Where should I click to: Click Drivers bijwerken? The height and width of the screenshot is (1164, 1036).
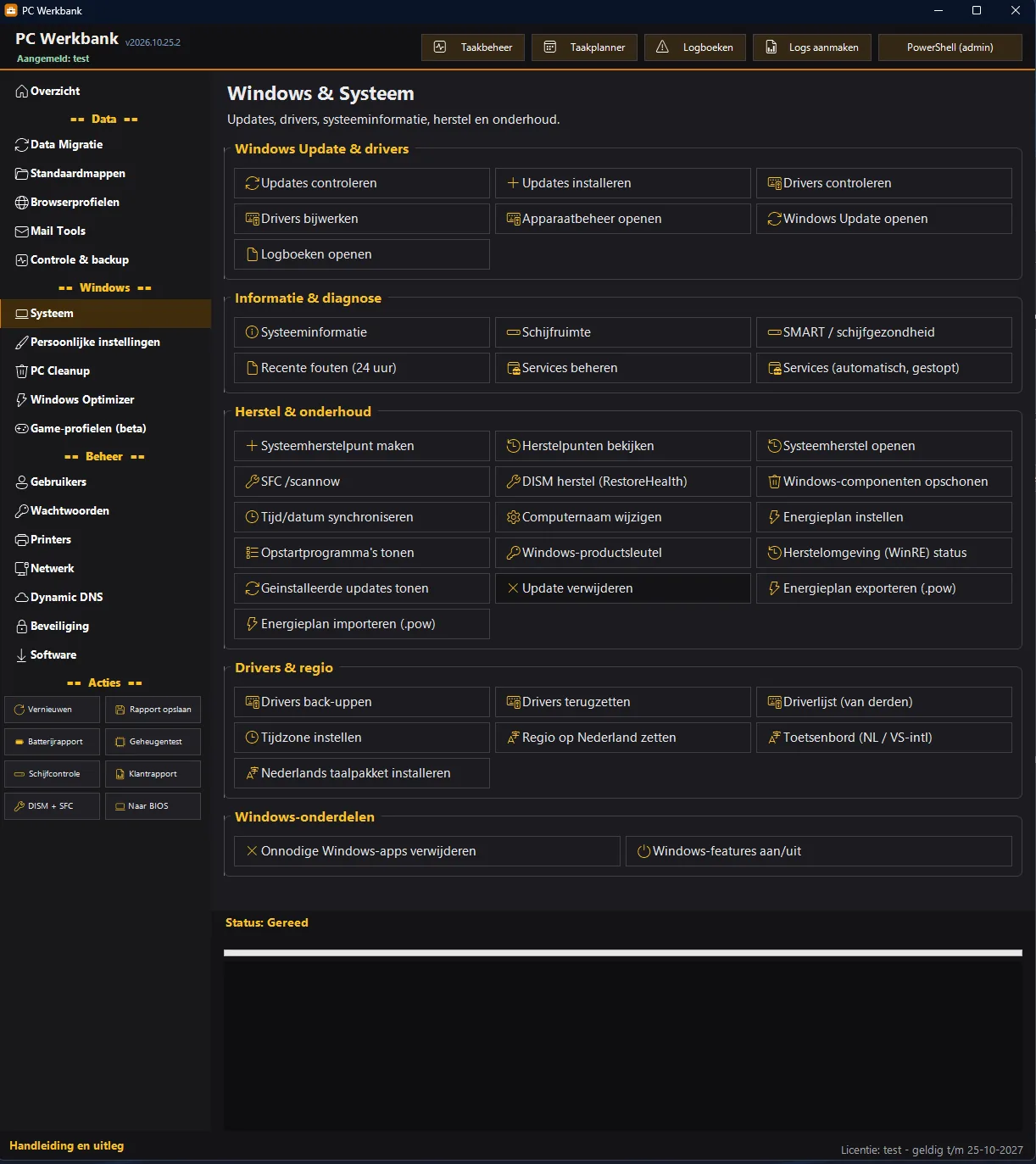362,219
